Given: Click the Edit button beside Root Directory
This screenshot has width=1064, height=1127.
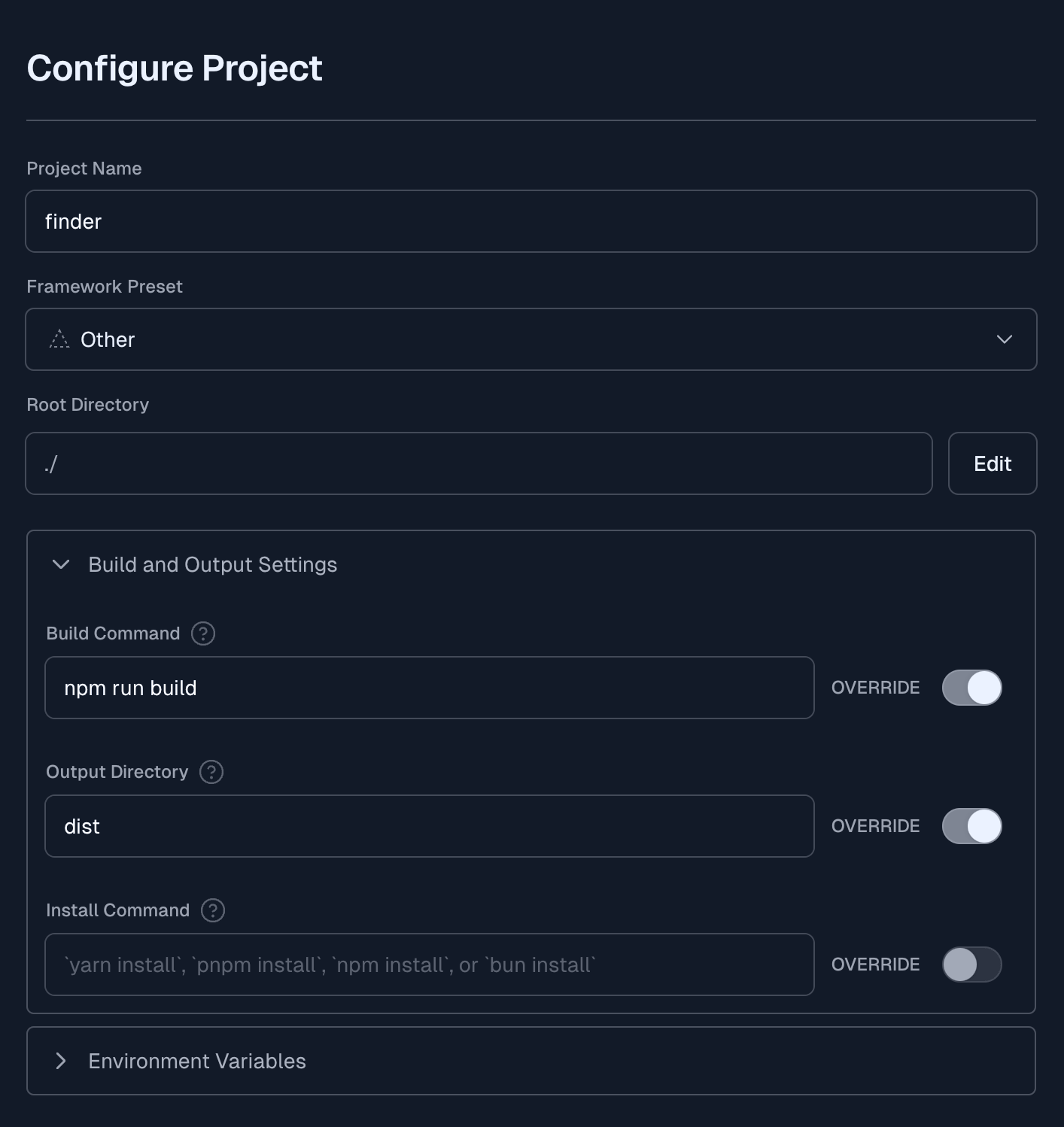Looking at the screenshot, I should coord(993,463).
